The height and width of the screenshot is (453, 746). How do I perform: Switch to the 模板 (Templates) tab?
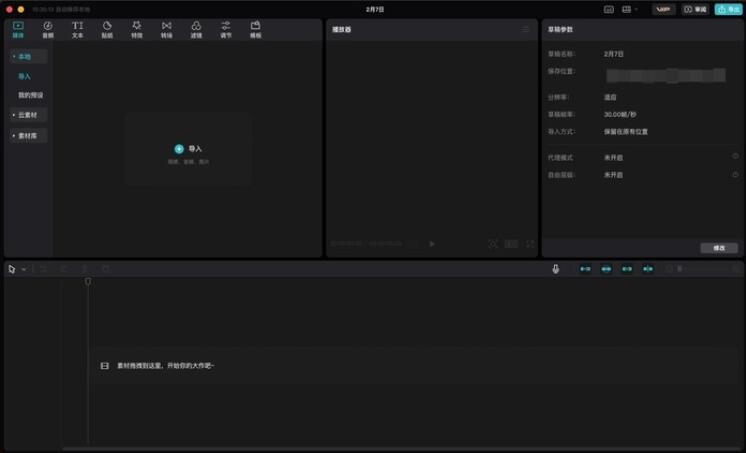(x=255, y=29)
